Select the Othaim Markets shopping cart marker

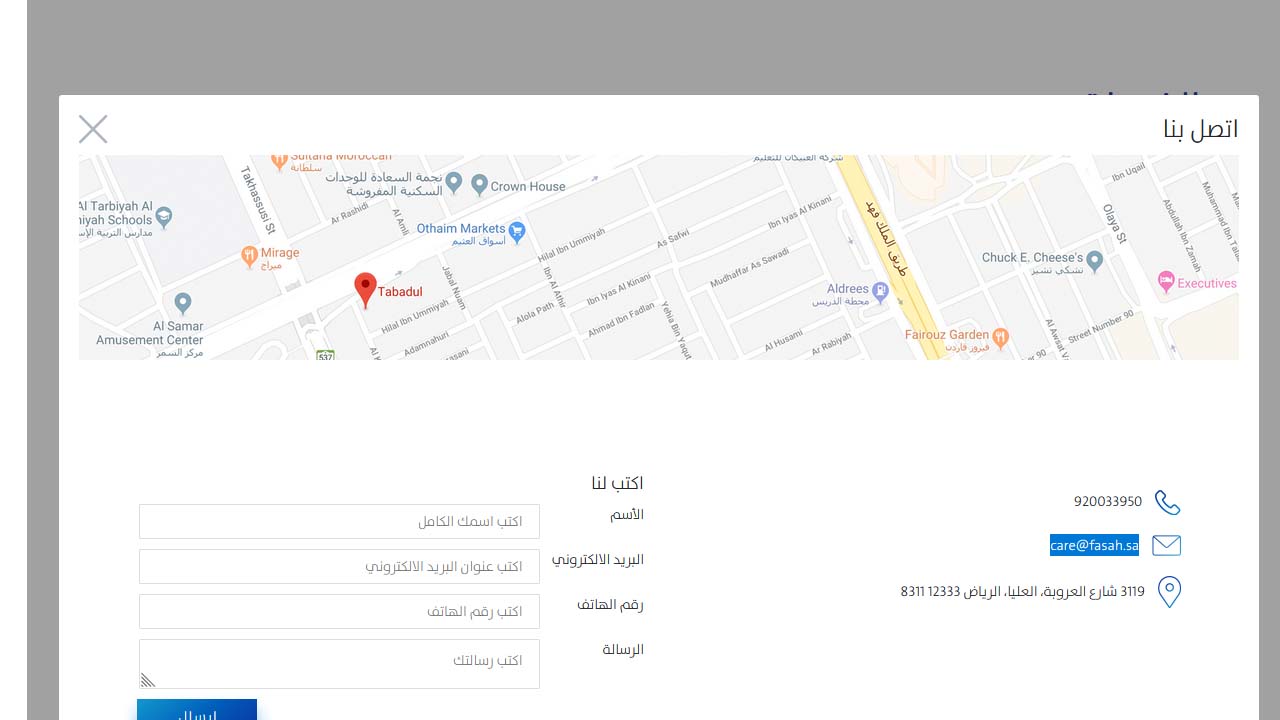tap(517, 232)
